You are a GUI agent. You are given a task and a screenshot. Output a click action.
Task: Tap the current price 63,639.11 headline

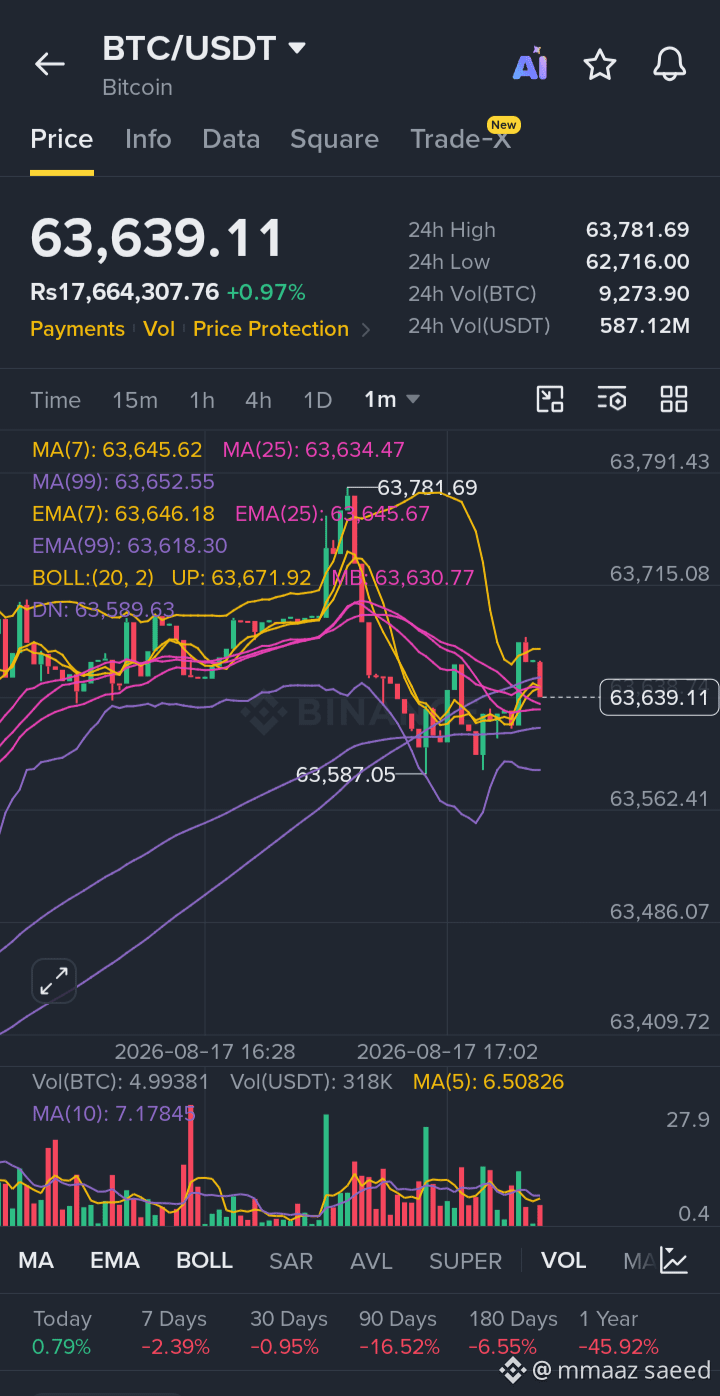click(157, 239)
